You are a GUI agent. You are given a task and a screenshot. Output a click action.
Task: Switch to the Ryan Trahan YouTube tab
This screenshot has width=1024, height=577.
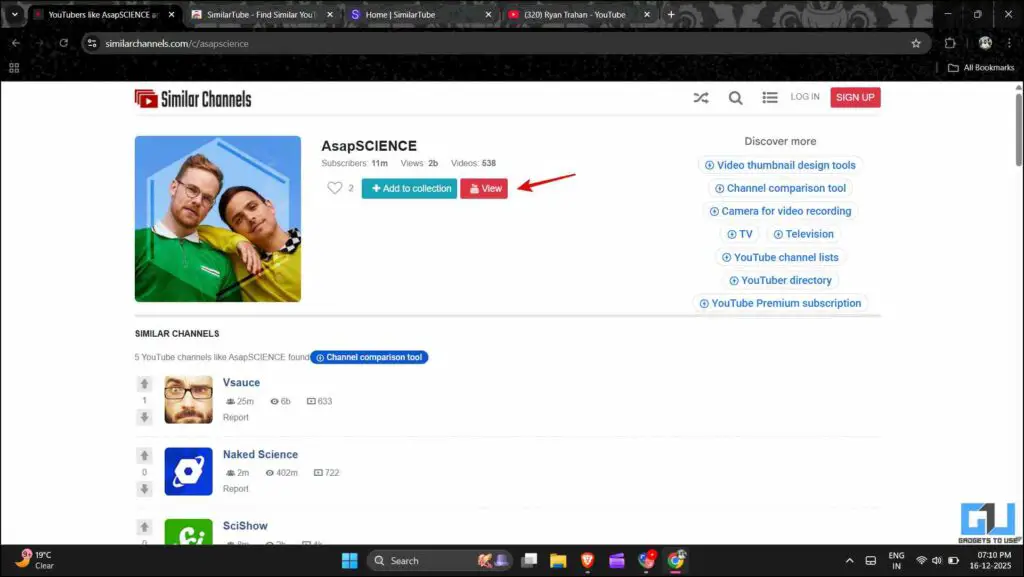point(573,15)
